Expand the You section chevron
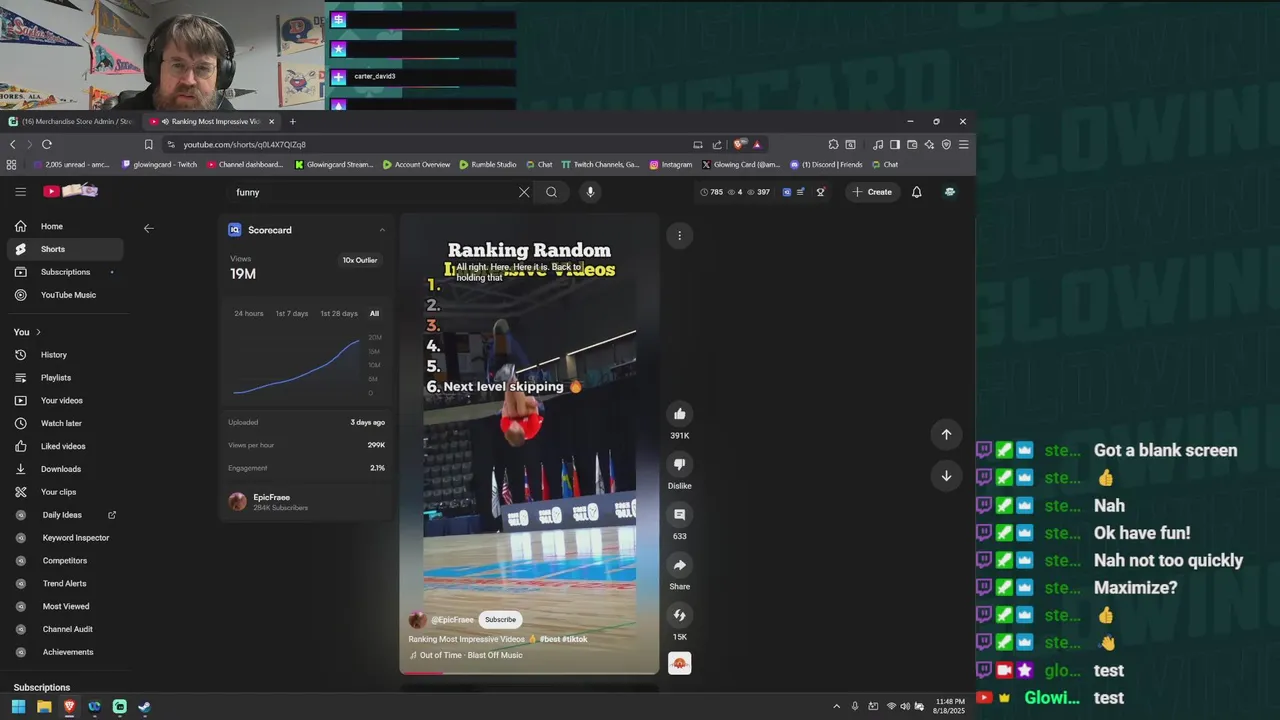 click(38, 332)
